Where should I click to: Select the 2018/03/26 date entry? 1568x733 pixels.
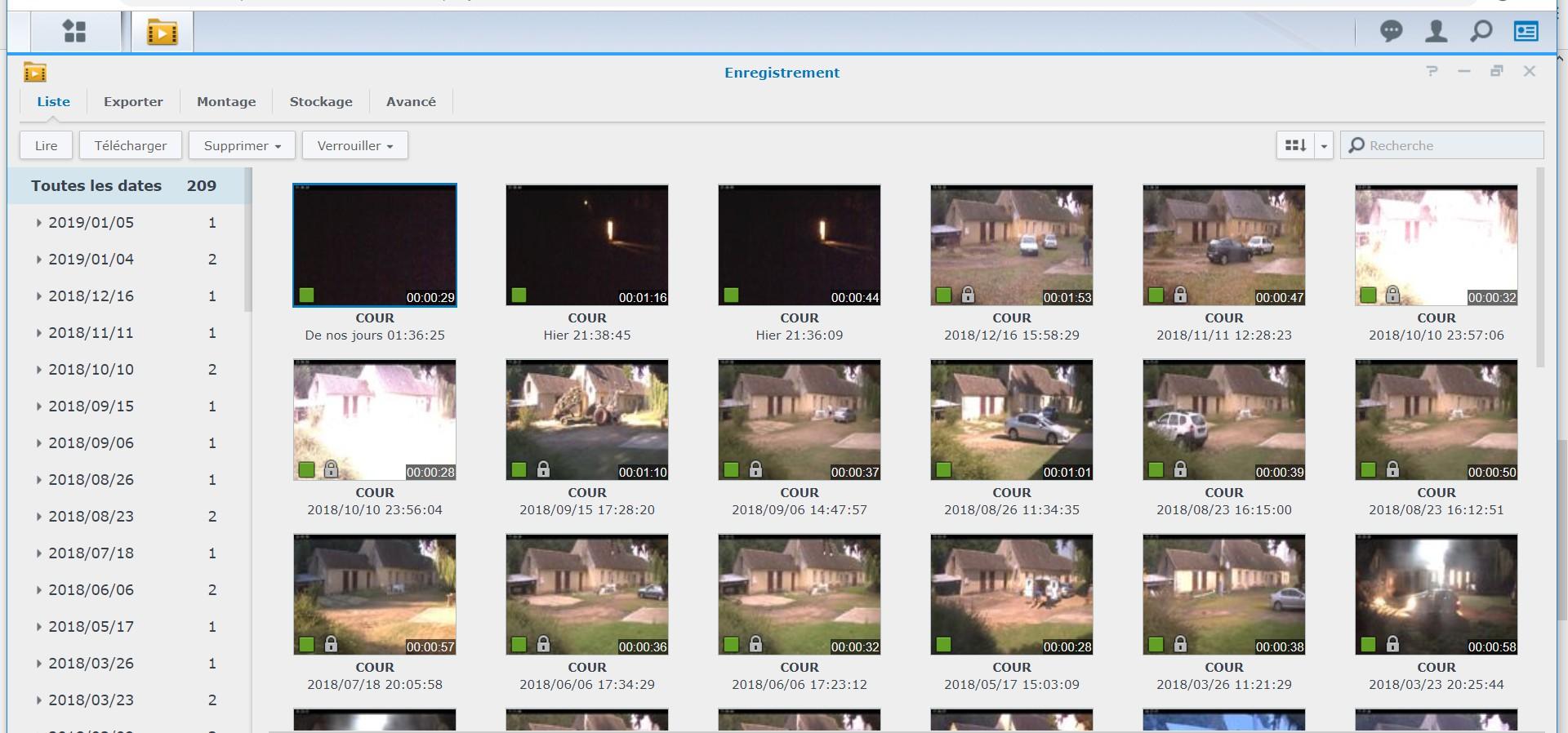click(x=124, y=664)
